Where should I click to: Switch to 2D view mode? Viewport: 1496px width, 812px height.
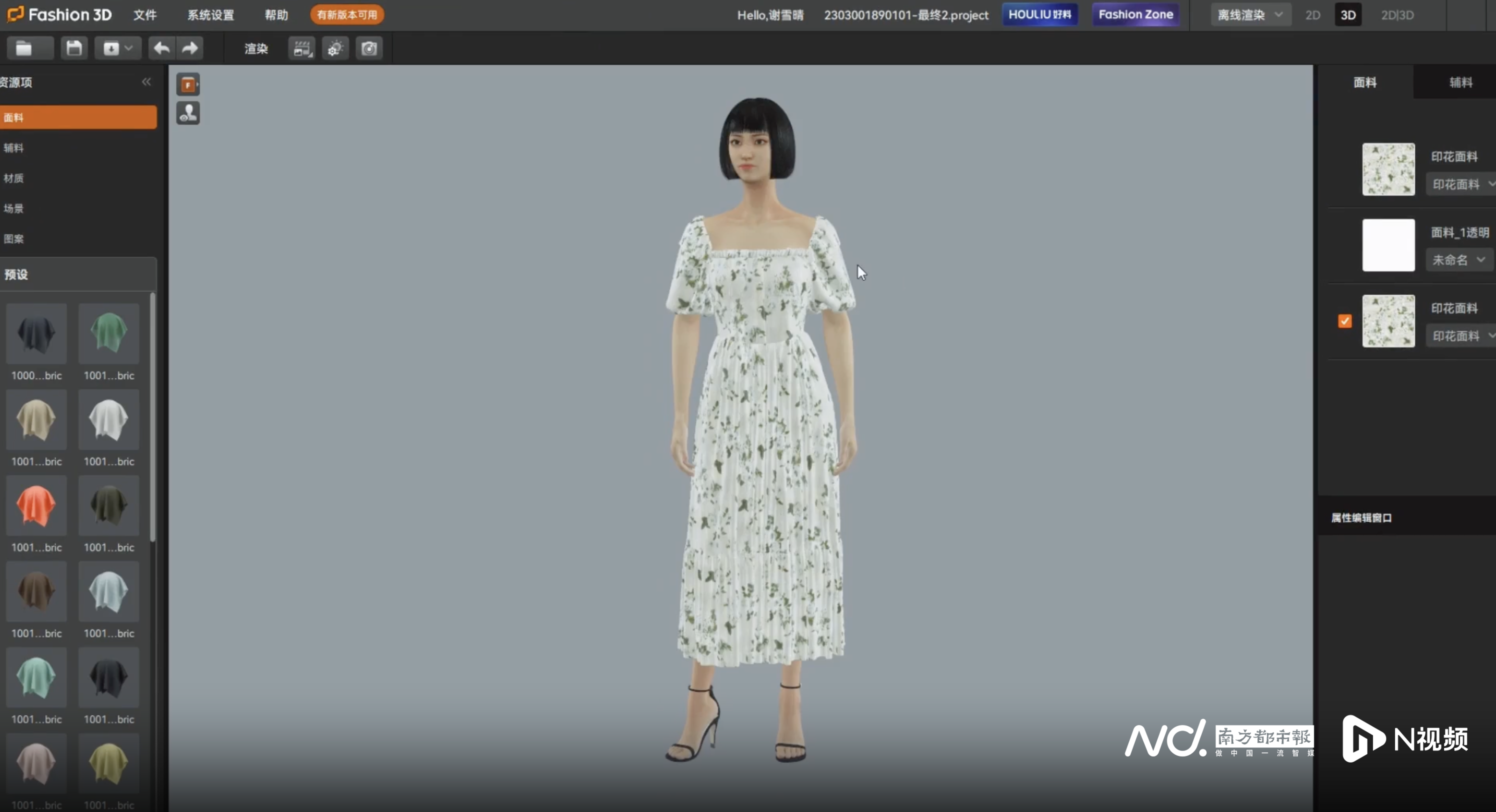1312,15
